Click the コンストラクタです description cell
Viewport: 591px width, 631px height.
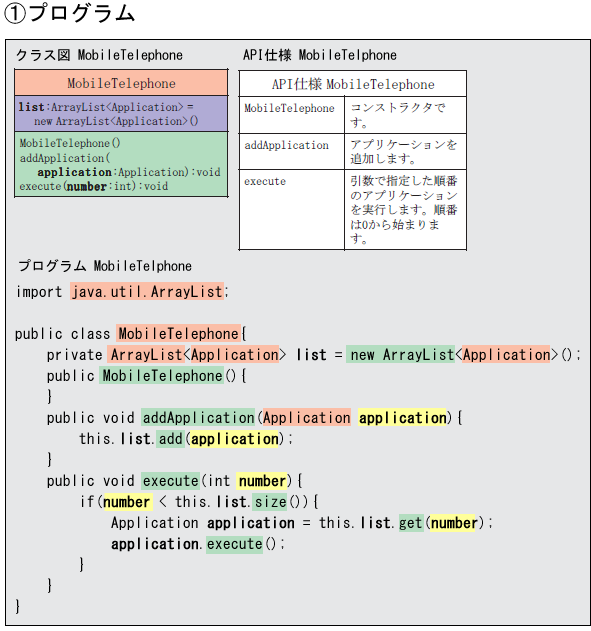click(x=405, y=115)
